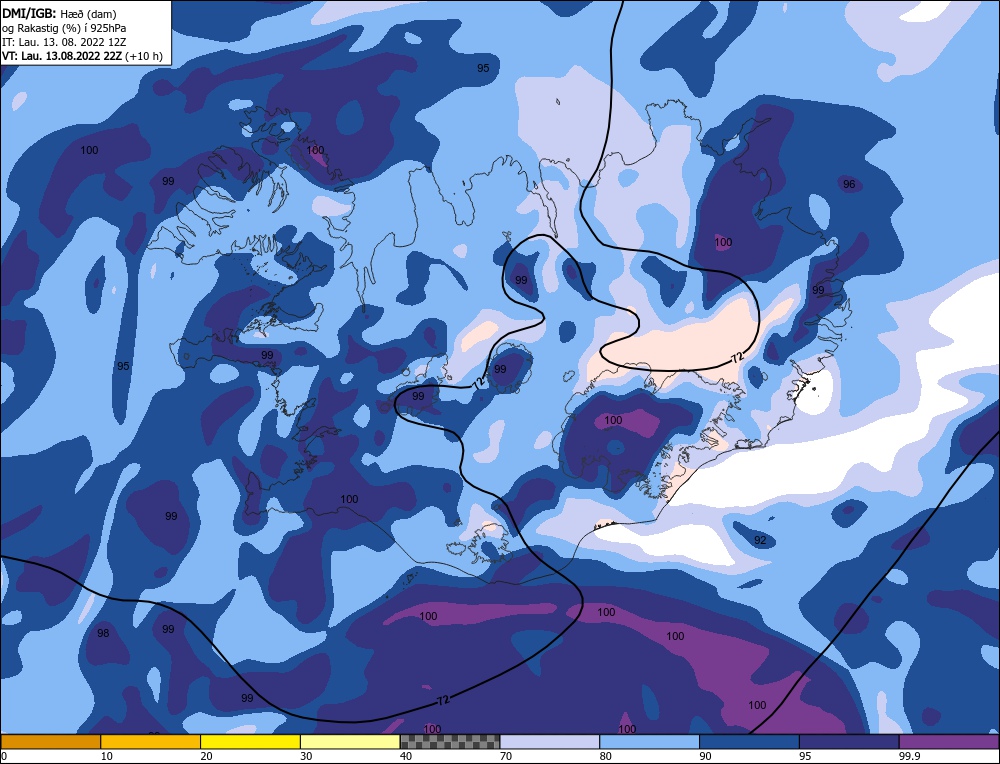The width and height of the screenshot is (1000, 764).
Task: Click the "10" legend tick label
Action: point(107,756)
